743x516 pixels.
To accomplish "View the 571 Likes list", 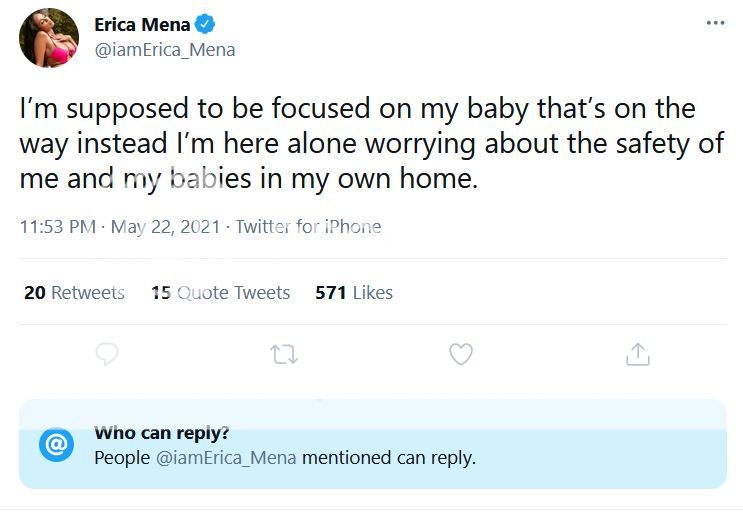I will 353,293.
